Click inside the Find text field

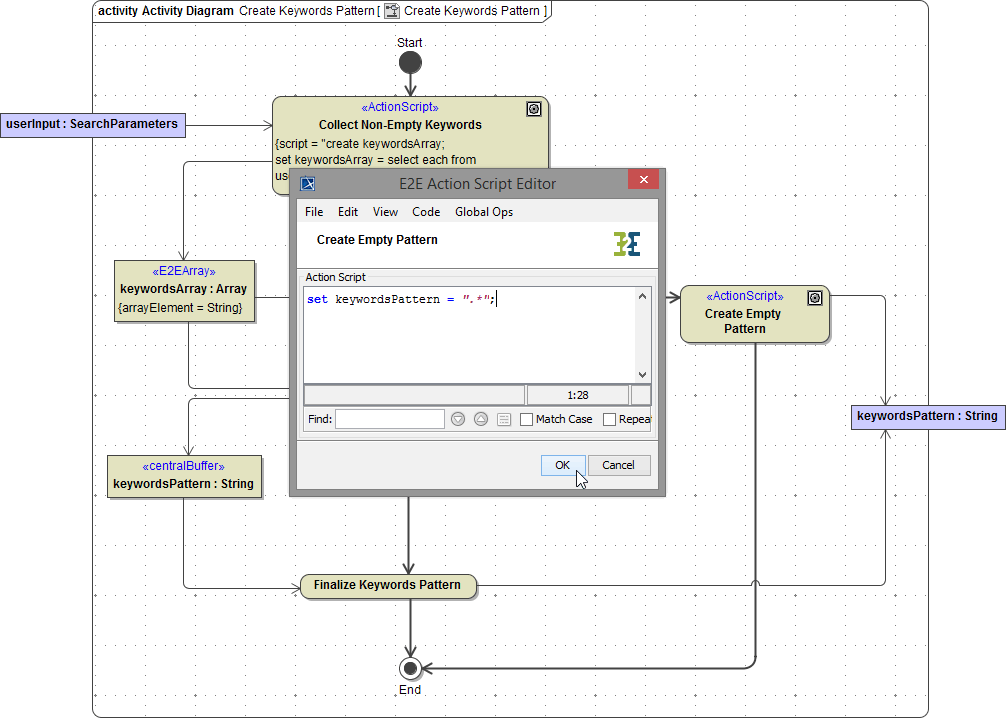[x=389, y=419]
